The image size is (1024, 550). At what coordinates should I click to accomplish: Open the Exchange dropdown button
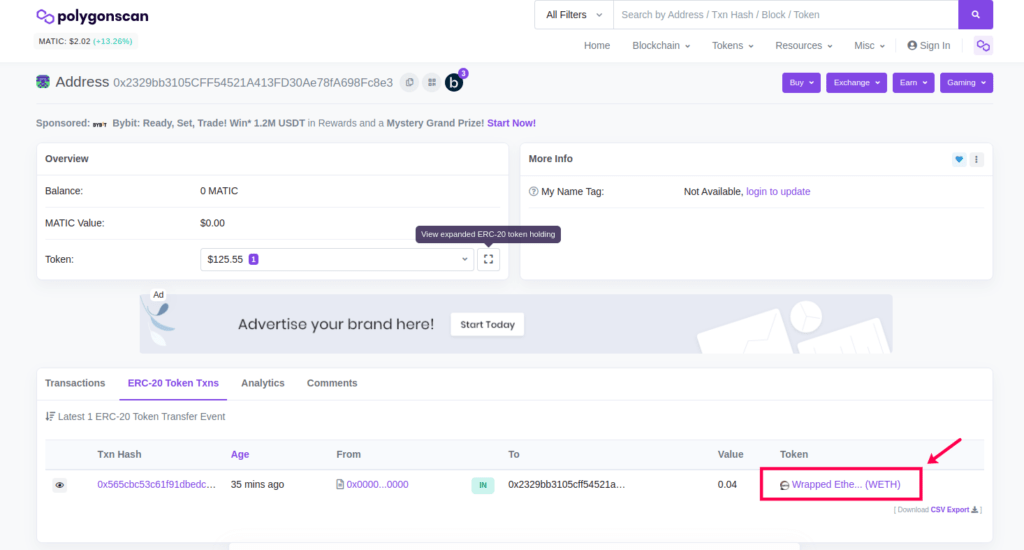click(x=856, y=82)
